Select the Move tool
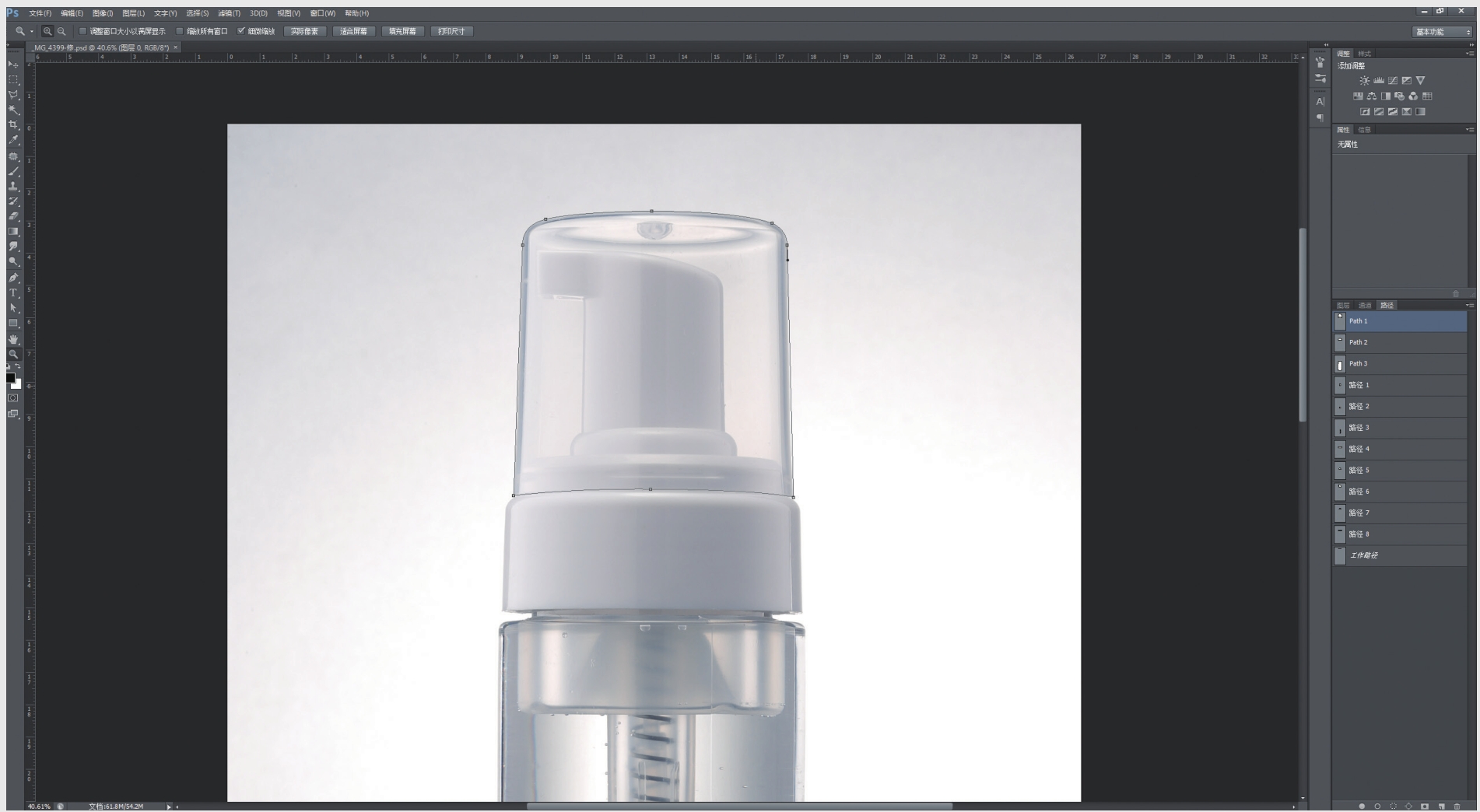Image resolution: width=1480 pixels, height=812 pixels. [13, 65]
